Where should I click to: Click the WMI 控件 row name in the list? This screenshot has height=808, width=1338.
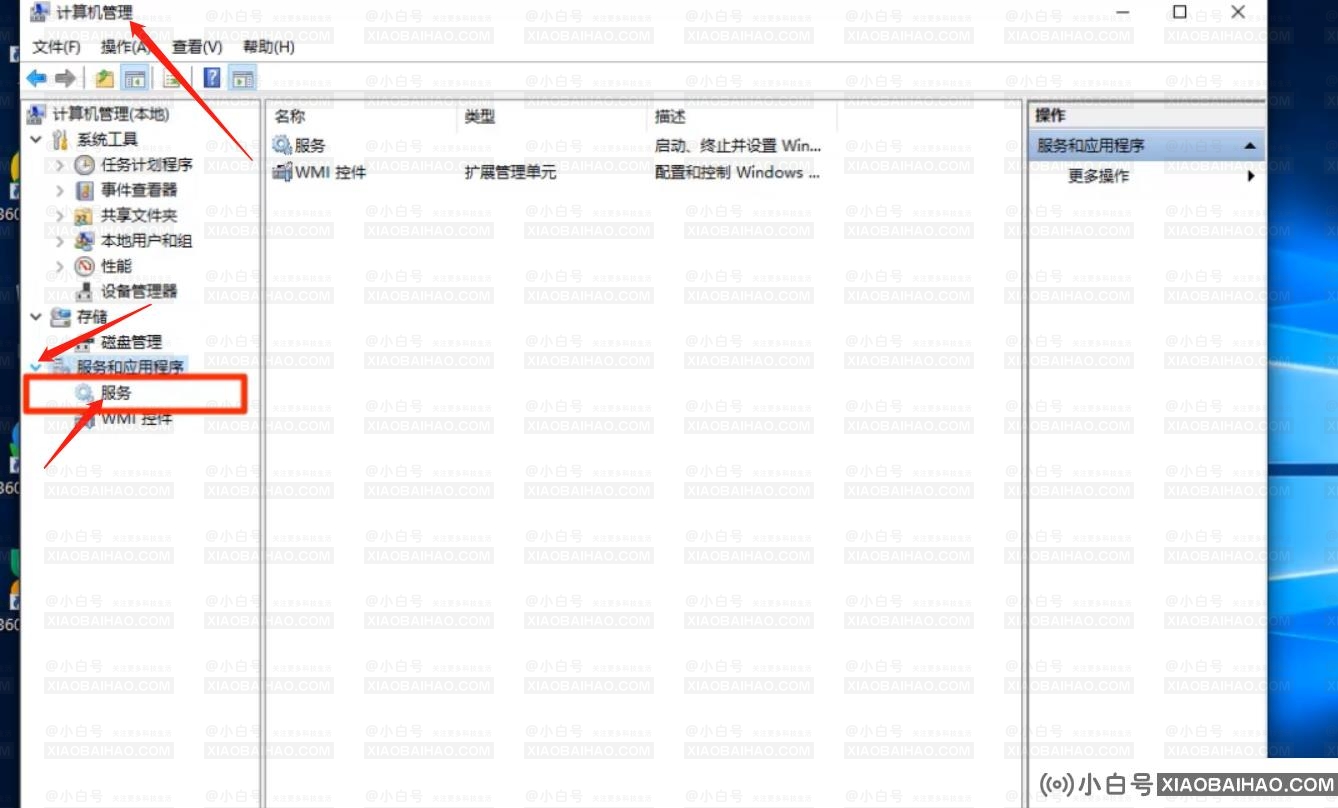coord(331,172)
